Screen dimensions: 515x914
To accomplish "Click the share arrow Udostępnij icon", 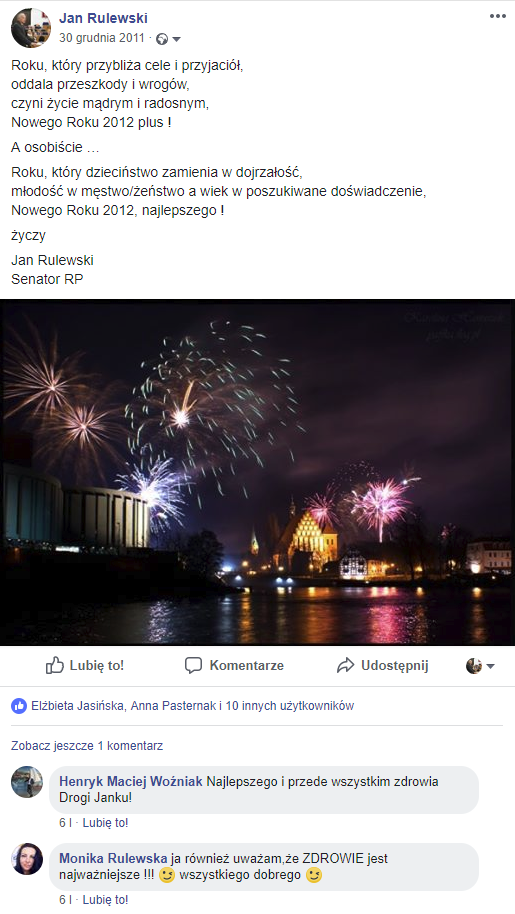I will coord(345,665).
